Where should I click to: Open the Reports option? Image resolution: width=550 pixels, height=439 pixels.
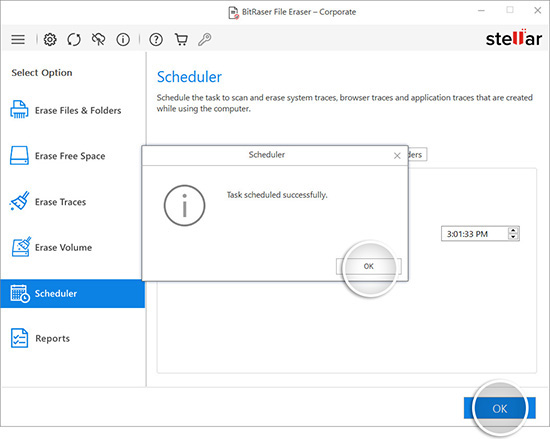(73, 338)
